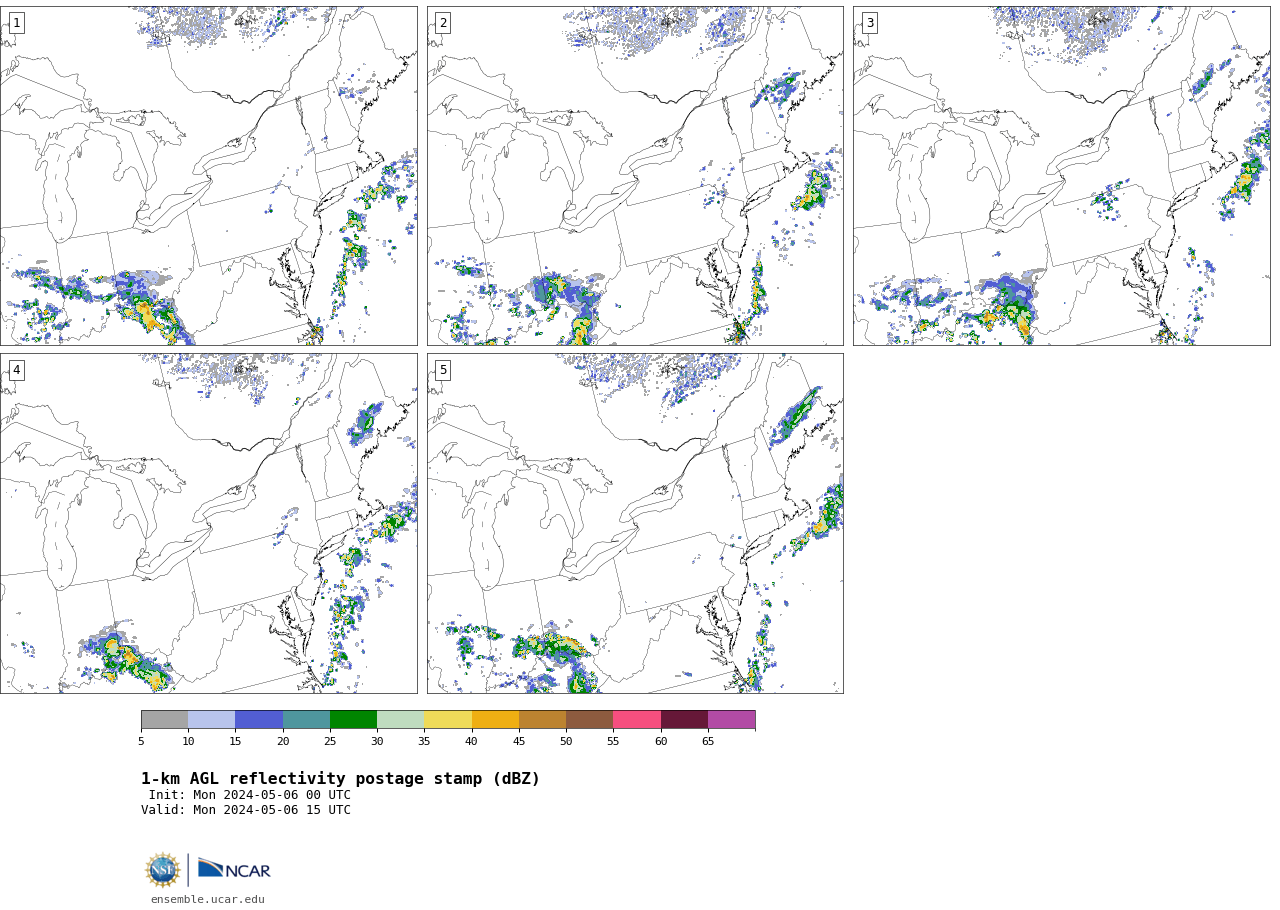Open ensemble member 1 reflectivity map
The image size is (1280, 910).
click(208, 176)
